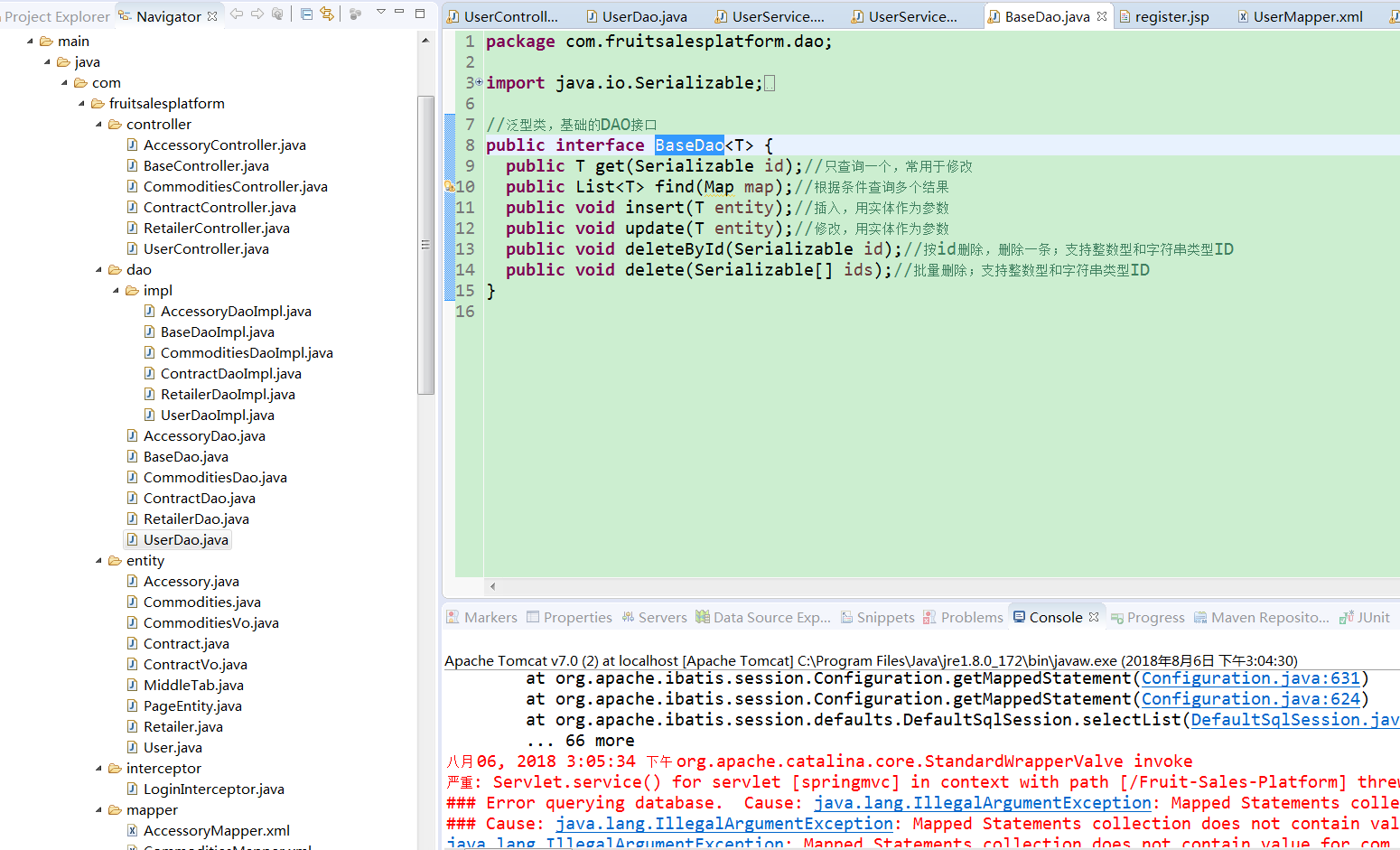Collapse the mapper folder
The image size is (1400, 850).
pos(98,810)
